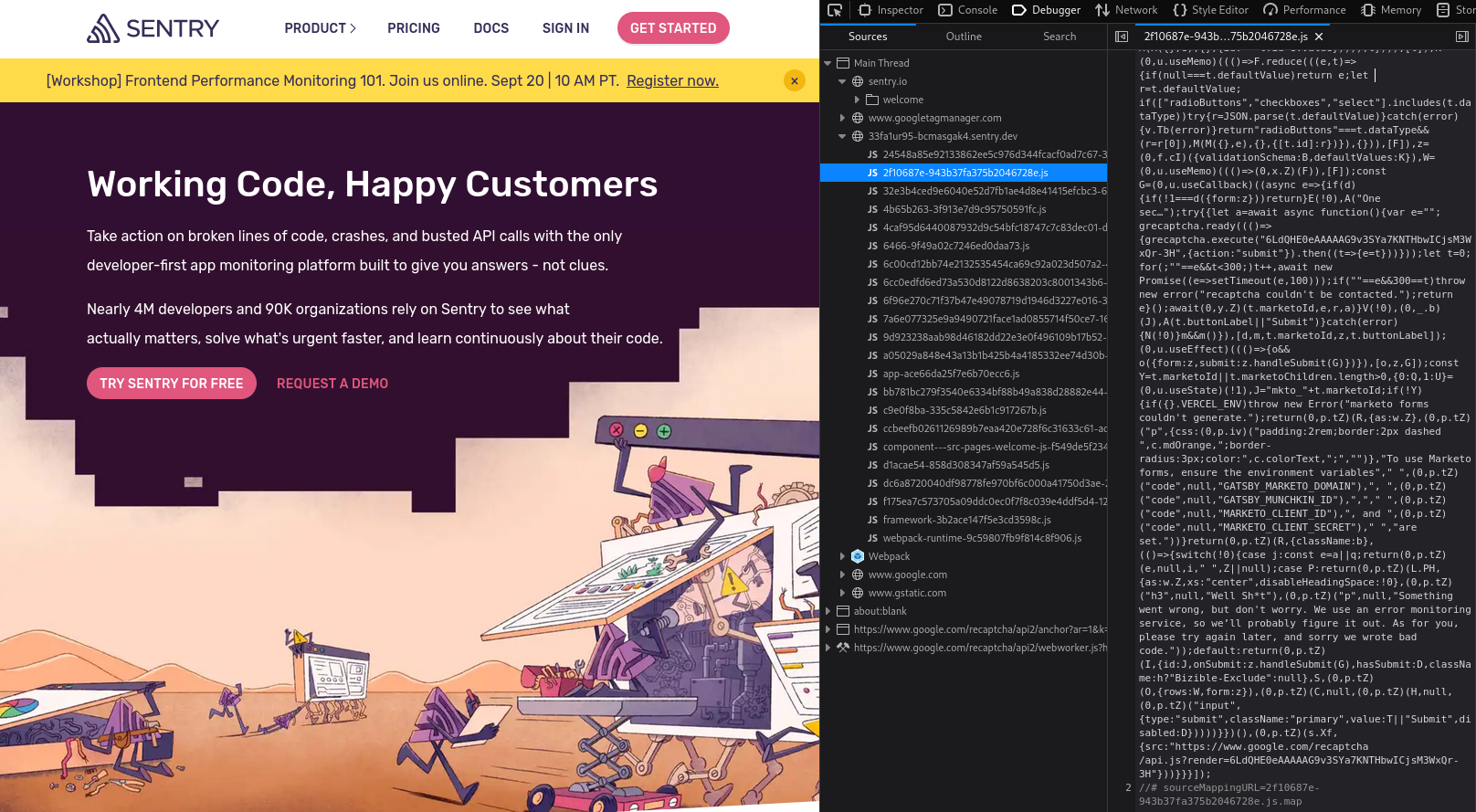Open component---src-pages-welcome-js file

click(x=964, y=447)
